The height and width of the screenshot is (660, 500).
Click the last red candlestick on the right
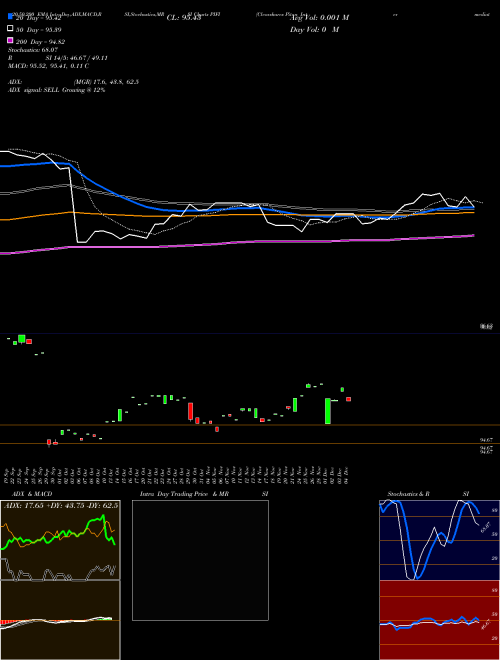pyautogui.click(x=348, y=399)
